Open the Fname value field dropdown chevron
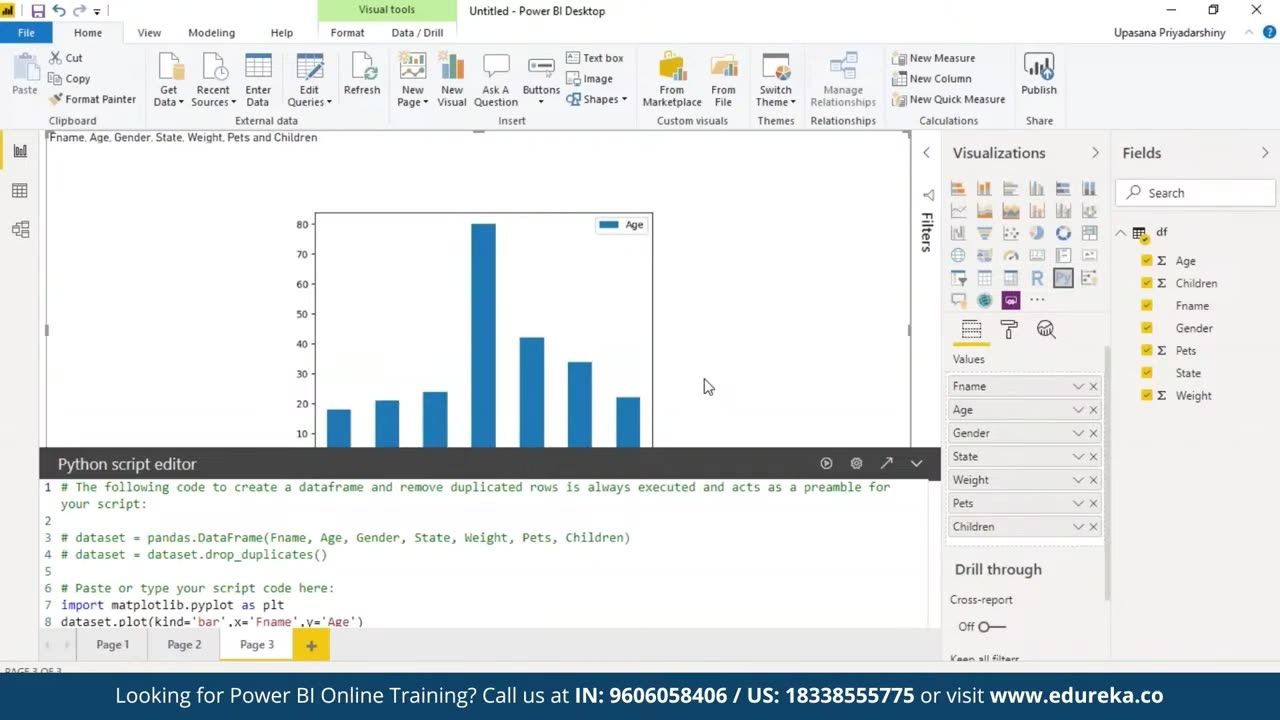 [1078, 386]
